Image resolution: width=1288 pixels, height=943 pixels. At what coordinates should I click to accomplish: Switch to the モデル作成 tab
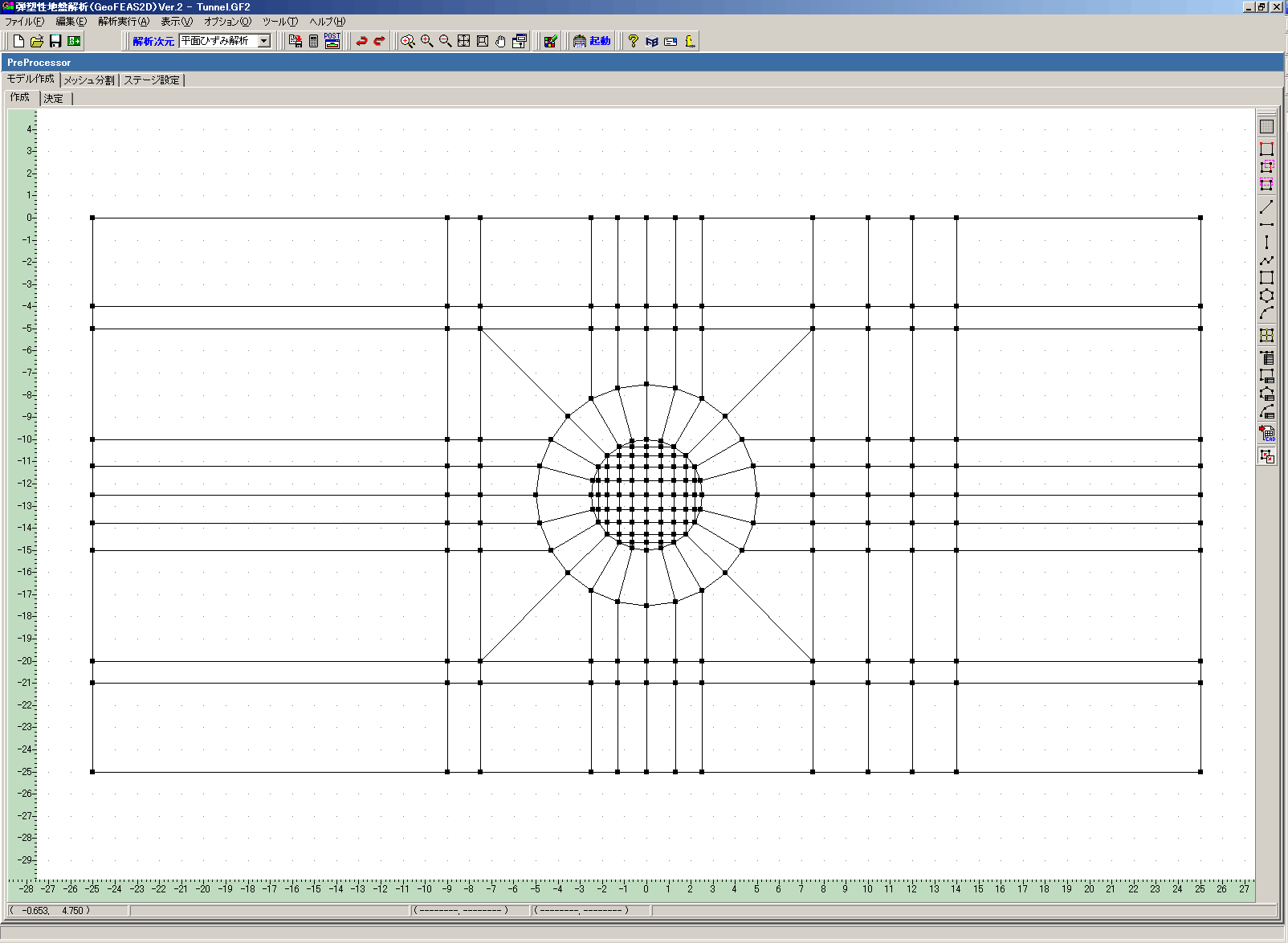tap(31, 79)
